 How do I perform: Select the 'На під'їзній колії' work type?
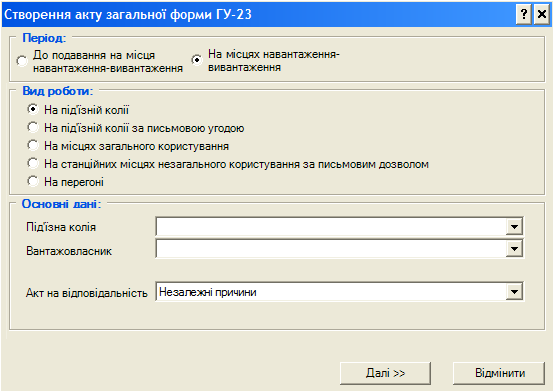tap(33, 109)
